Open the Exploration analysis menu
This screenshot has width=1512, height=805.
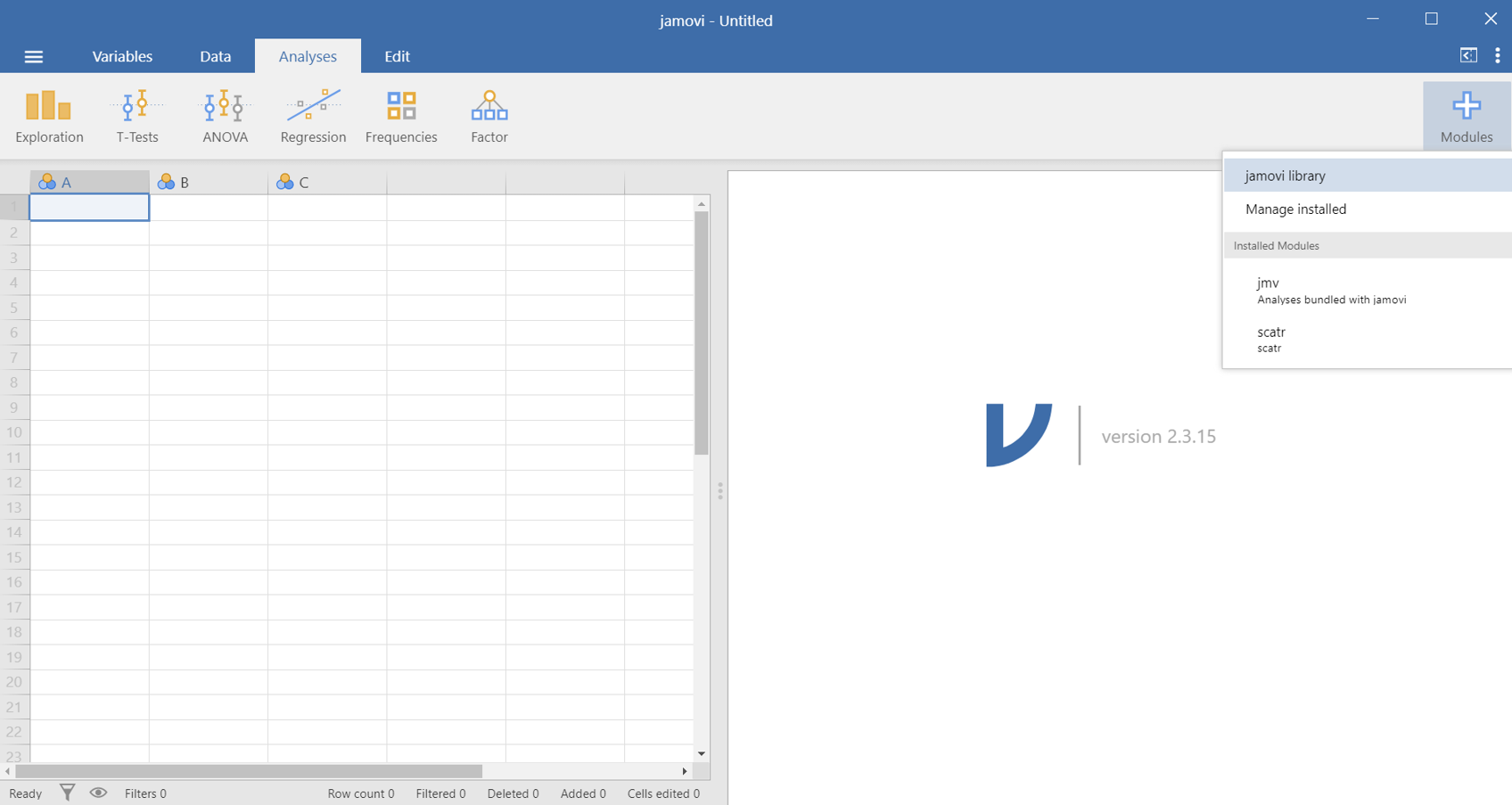tap(49, 116)
